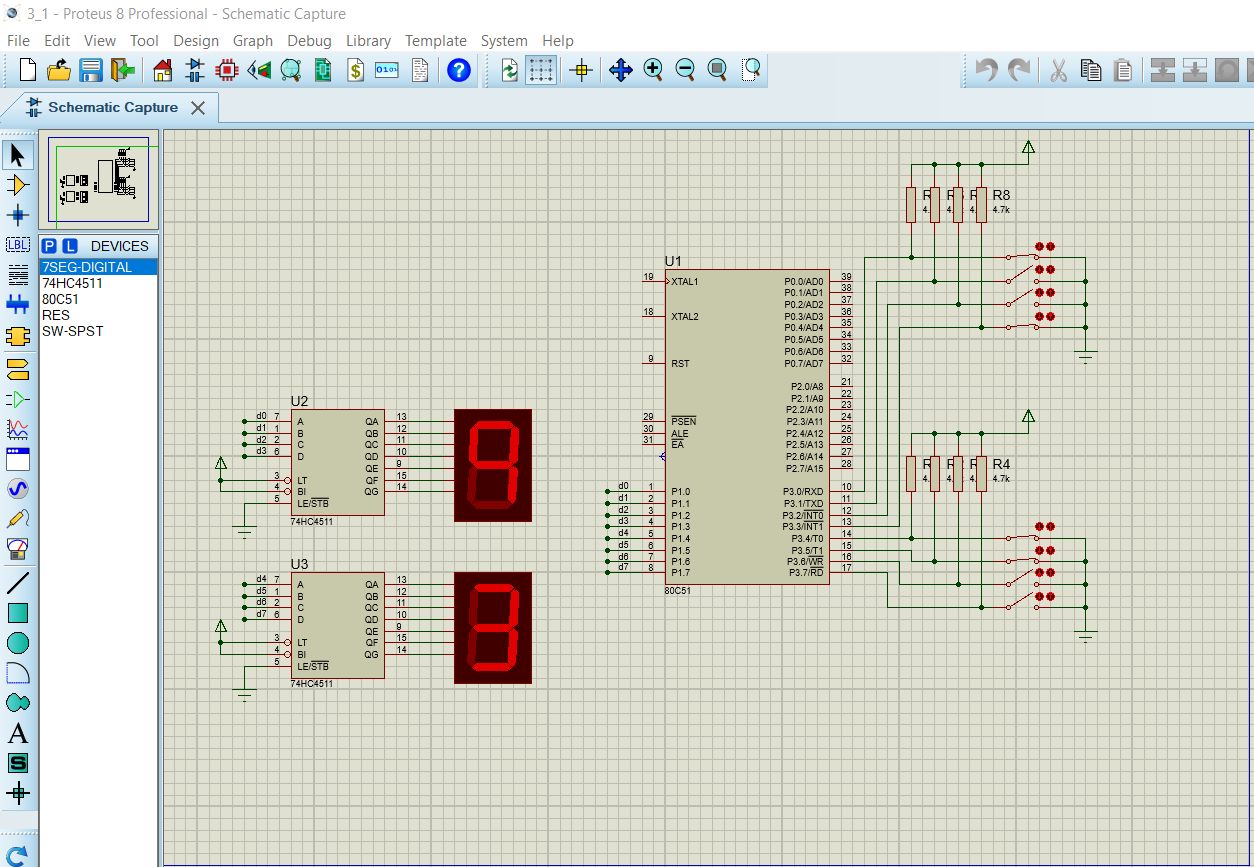Toggle the grid display
Screen dimensions: 1254x867
click(x=541, y=70)
